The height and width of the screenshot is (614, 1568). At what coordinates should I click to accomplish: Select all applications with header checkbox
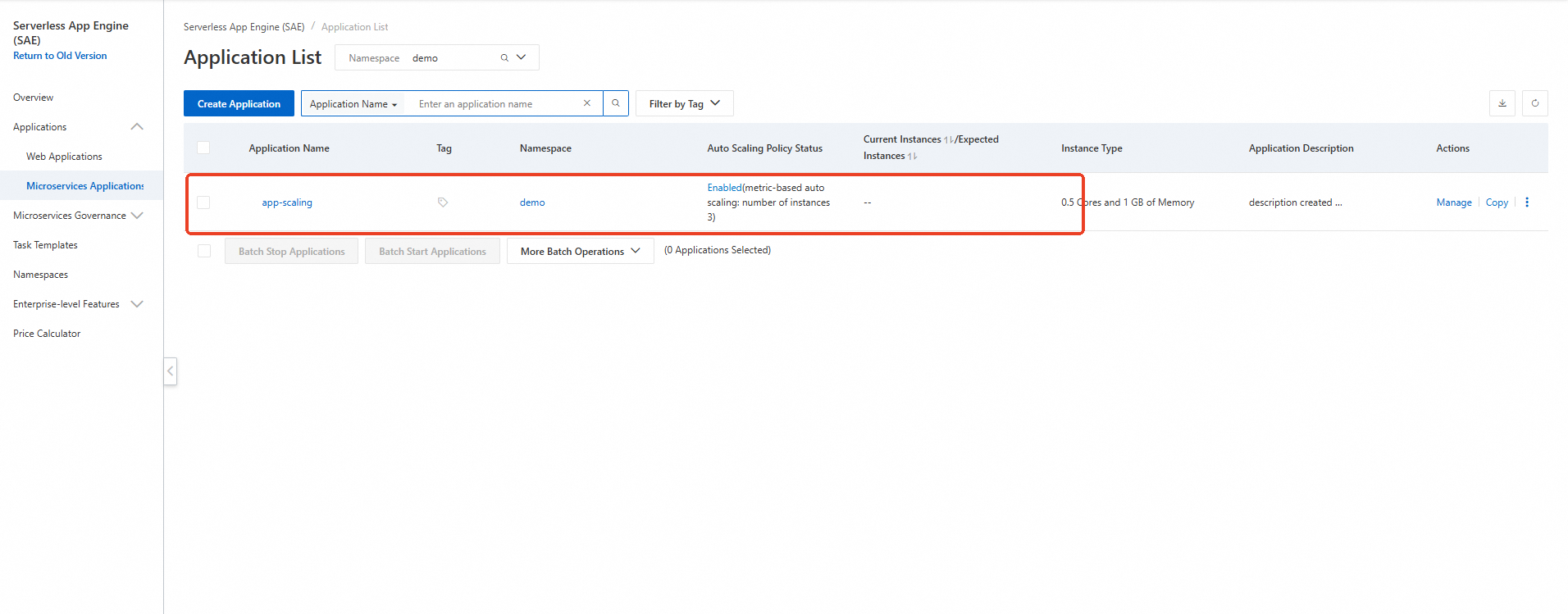(x=203, y=148)
